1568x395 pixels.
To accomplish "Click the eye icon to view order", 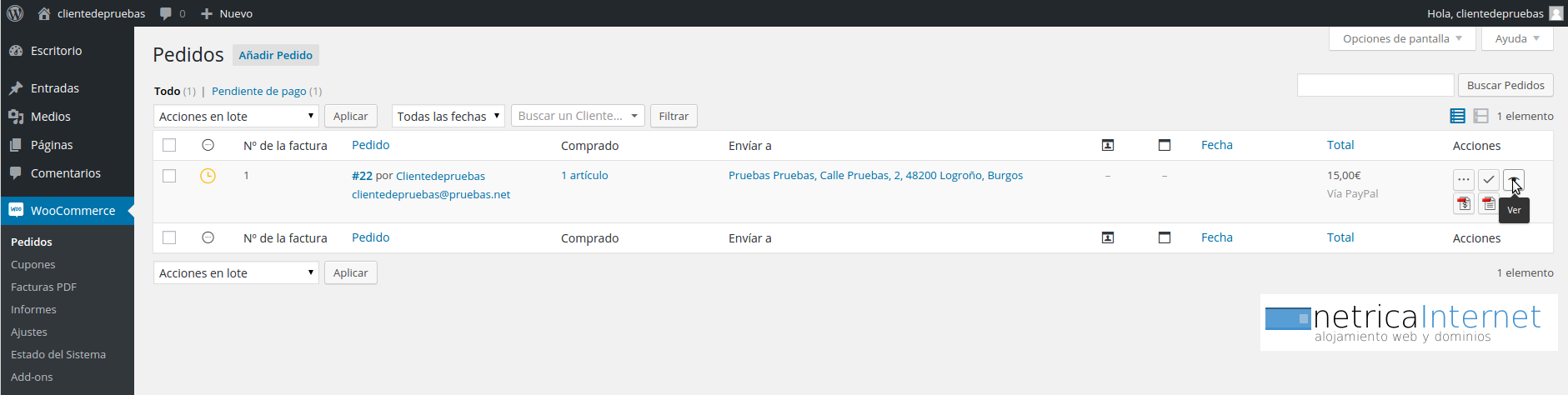I will (x=1514, y=179).
